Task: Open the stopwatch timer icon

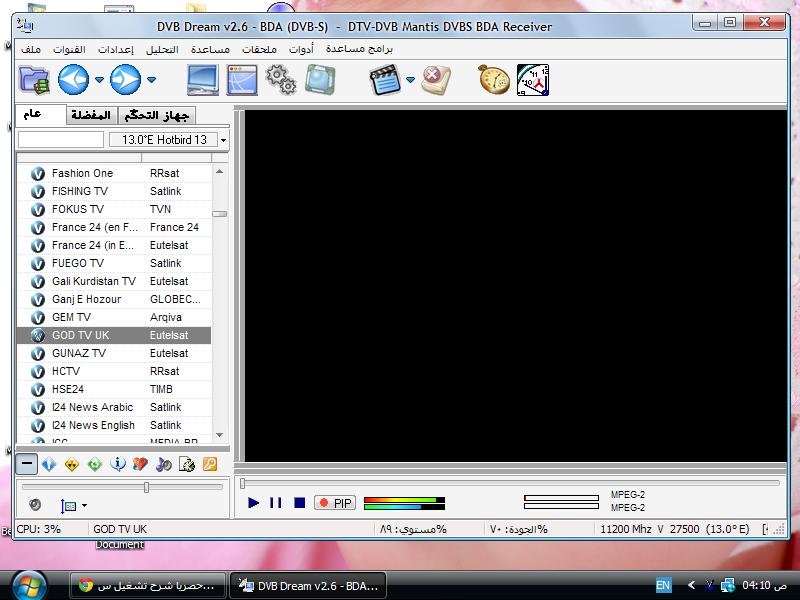Action: pos(494,80)
